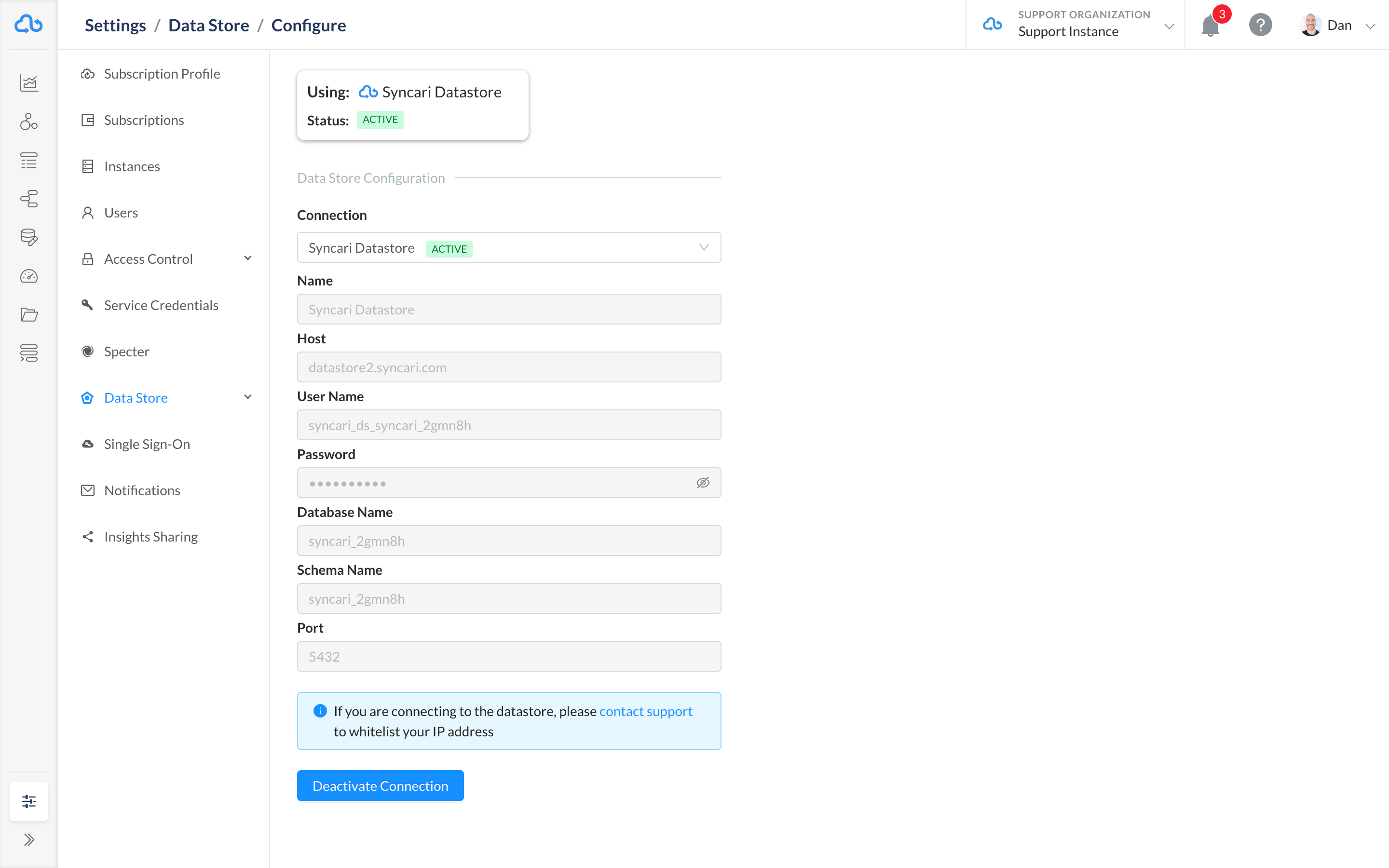This screenshot has width=1389, height=868.
Task: Open the list lines icon in left rail
Action: coord(29,160)
